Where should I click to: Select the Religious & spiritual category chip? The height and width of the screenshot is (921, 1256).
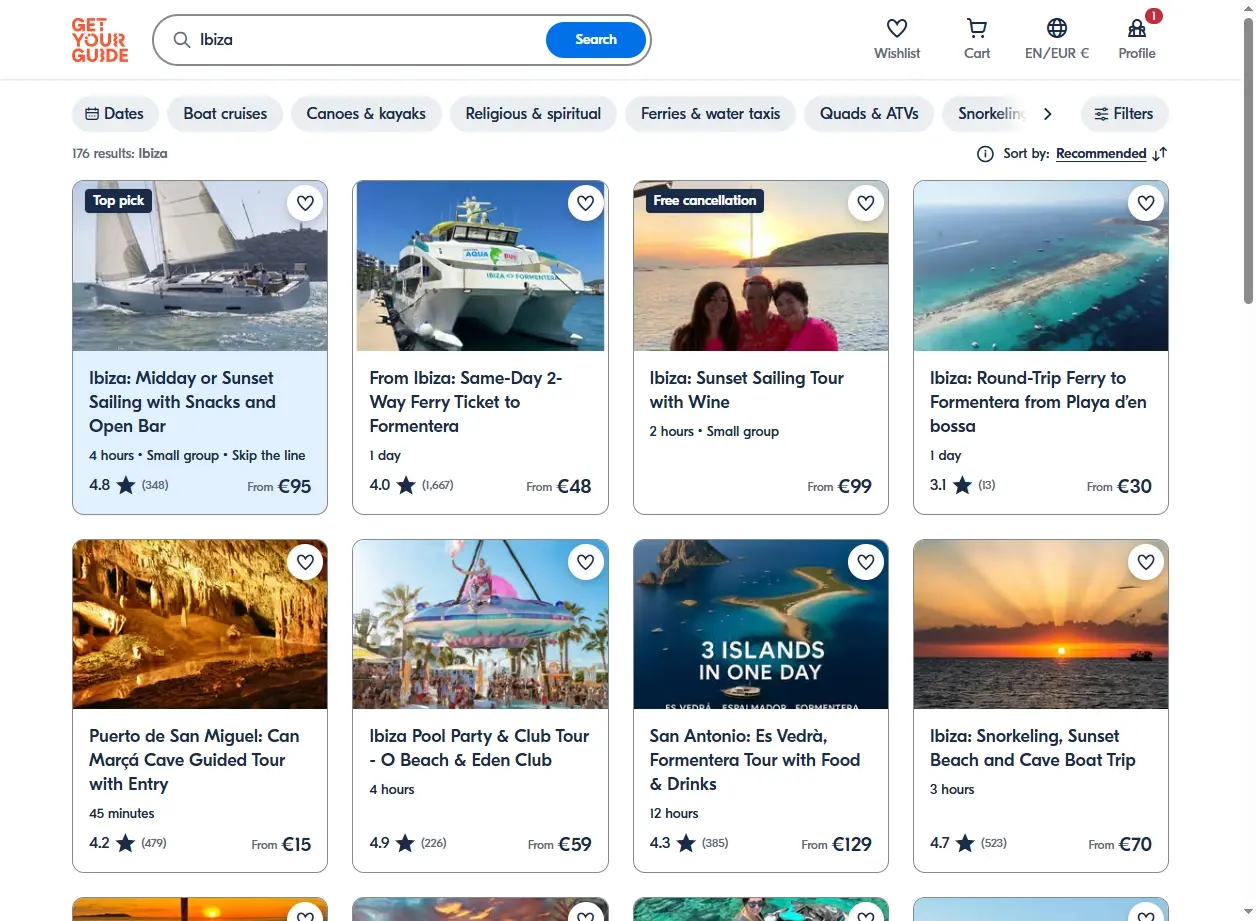coord(533,114)
